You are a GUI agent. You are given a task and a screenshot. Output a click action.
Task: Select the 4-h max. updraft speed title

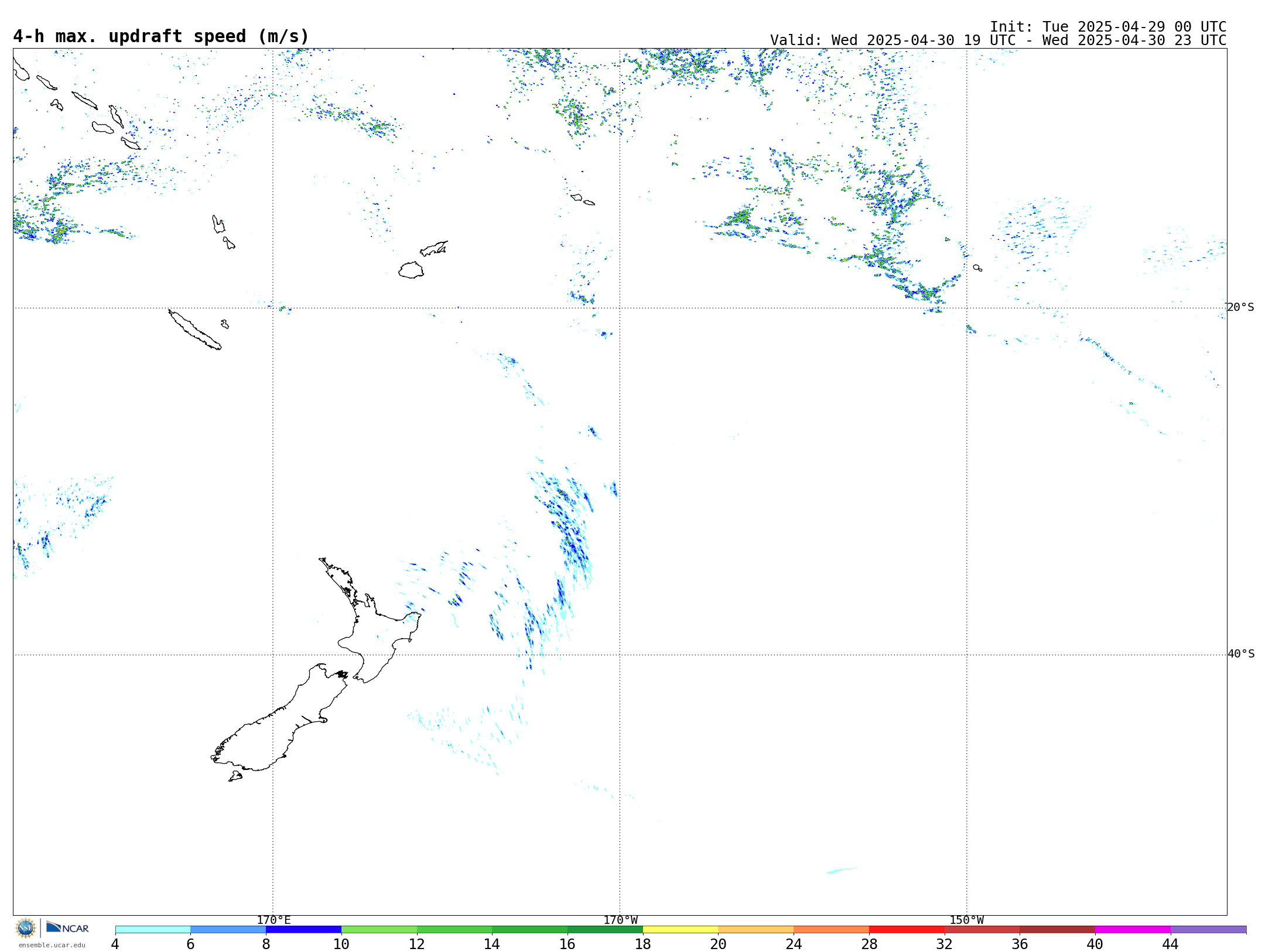(161, 36)
